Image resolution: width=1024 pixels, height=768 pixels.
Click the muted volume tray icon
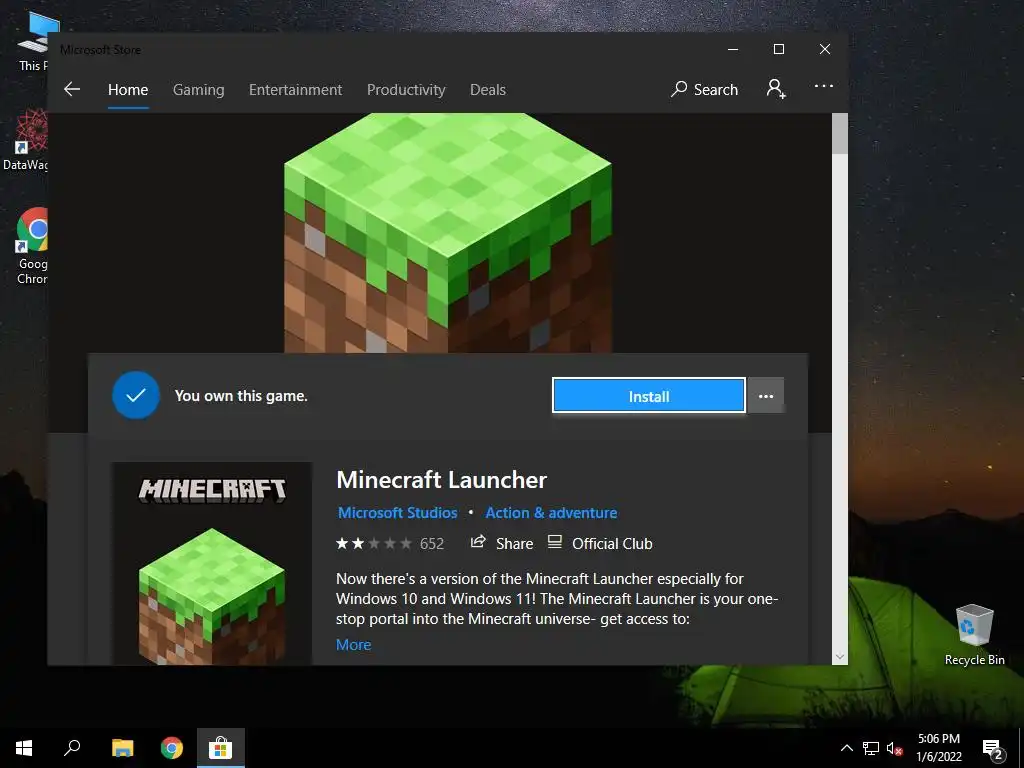pyautogui.click(x=894, y=748)
